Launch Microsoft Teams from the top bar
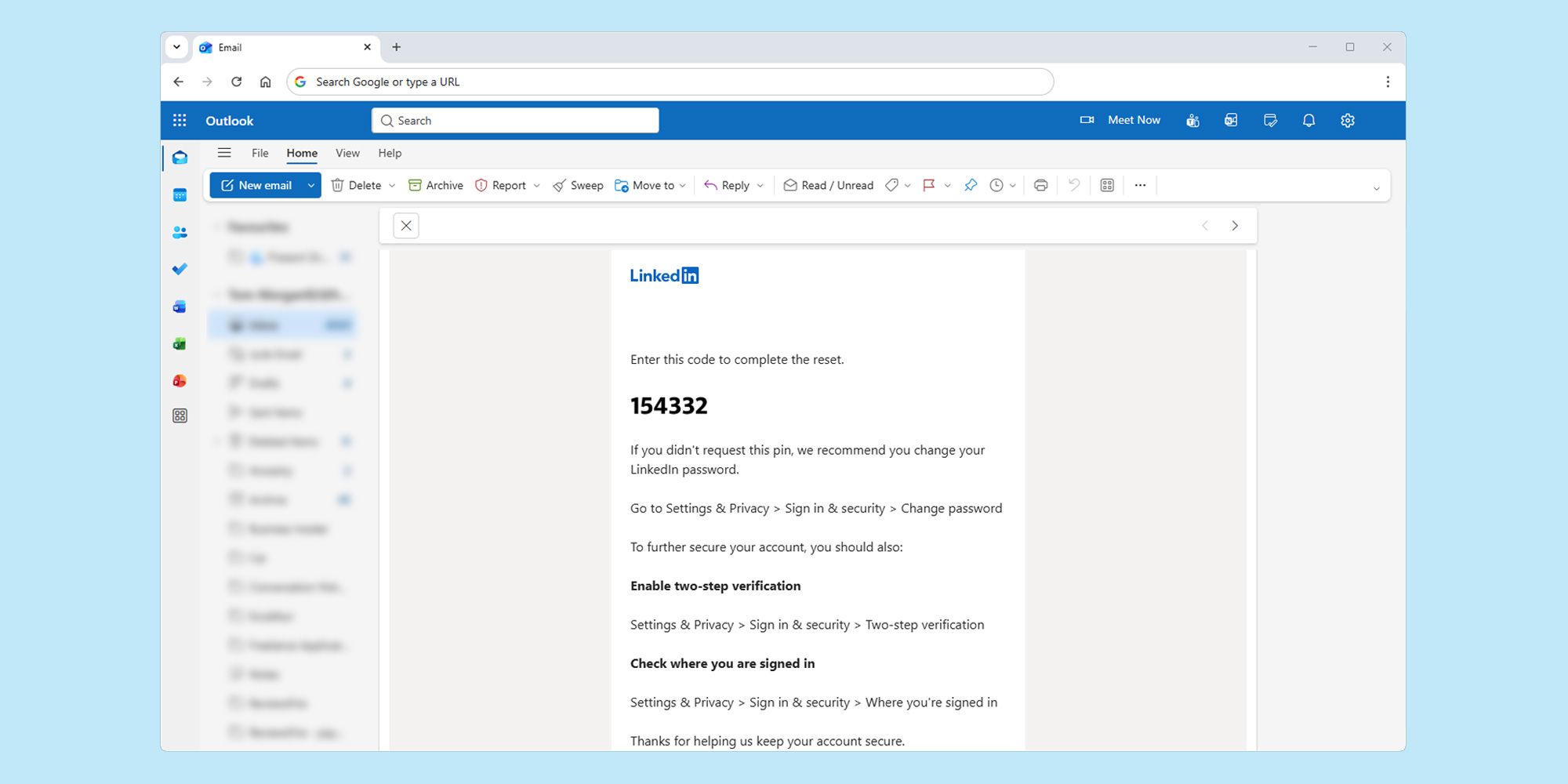Screen dimensions: 1568x784 (1192, 120)
